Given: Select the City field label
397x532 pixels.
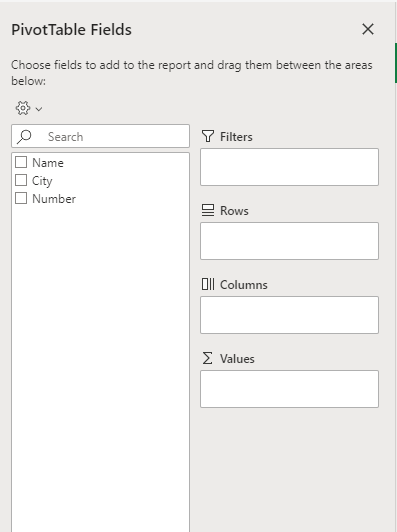Looking at the screenshot, I should point(42,181).
